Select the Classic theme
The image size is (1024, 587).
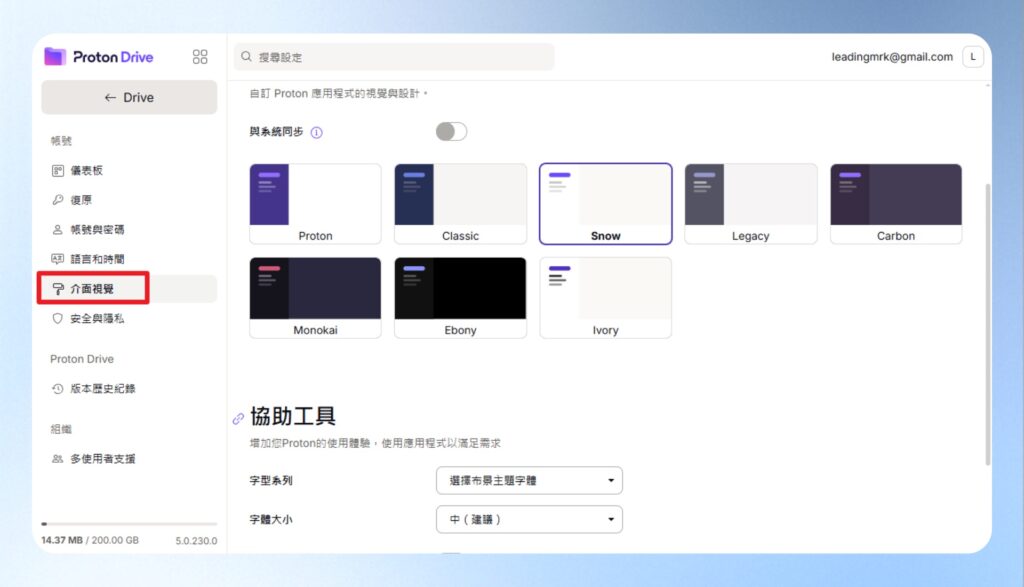pos(460,204)
